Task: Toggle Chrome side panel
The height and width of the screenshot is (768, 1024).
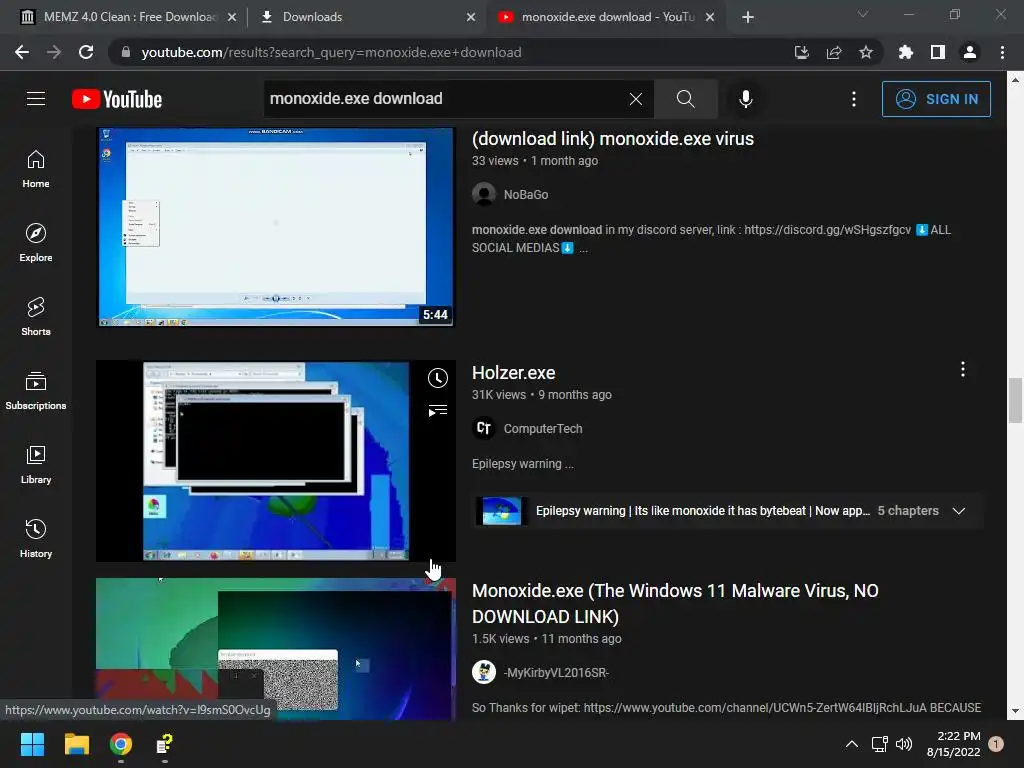Action: click(x=938, y=52)
